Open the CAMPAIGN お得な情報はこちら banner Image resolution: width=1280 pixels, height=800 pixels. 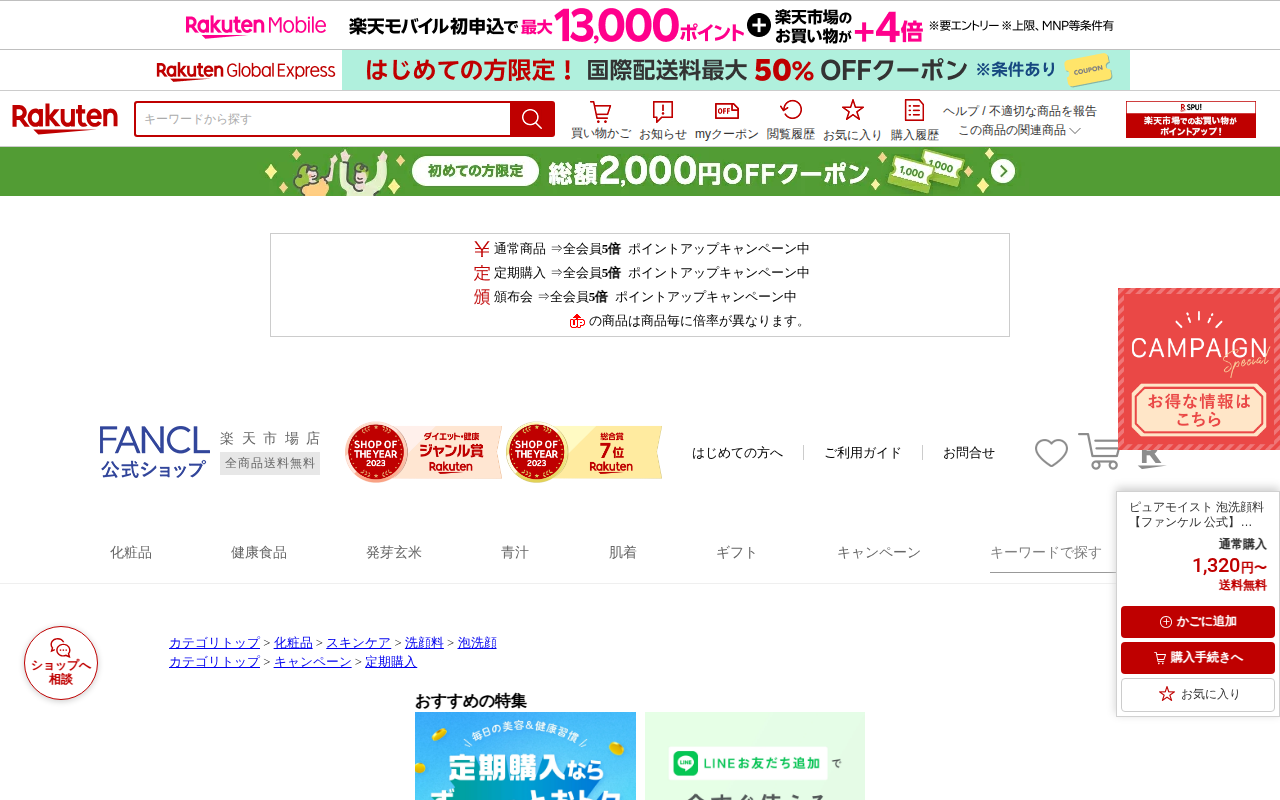tap(1199, 369)
